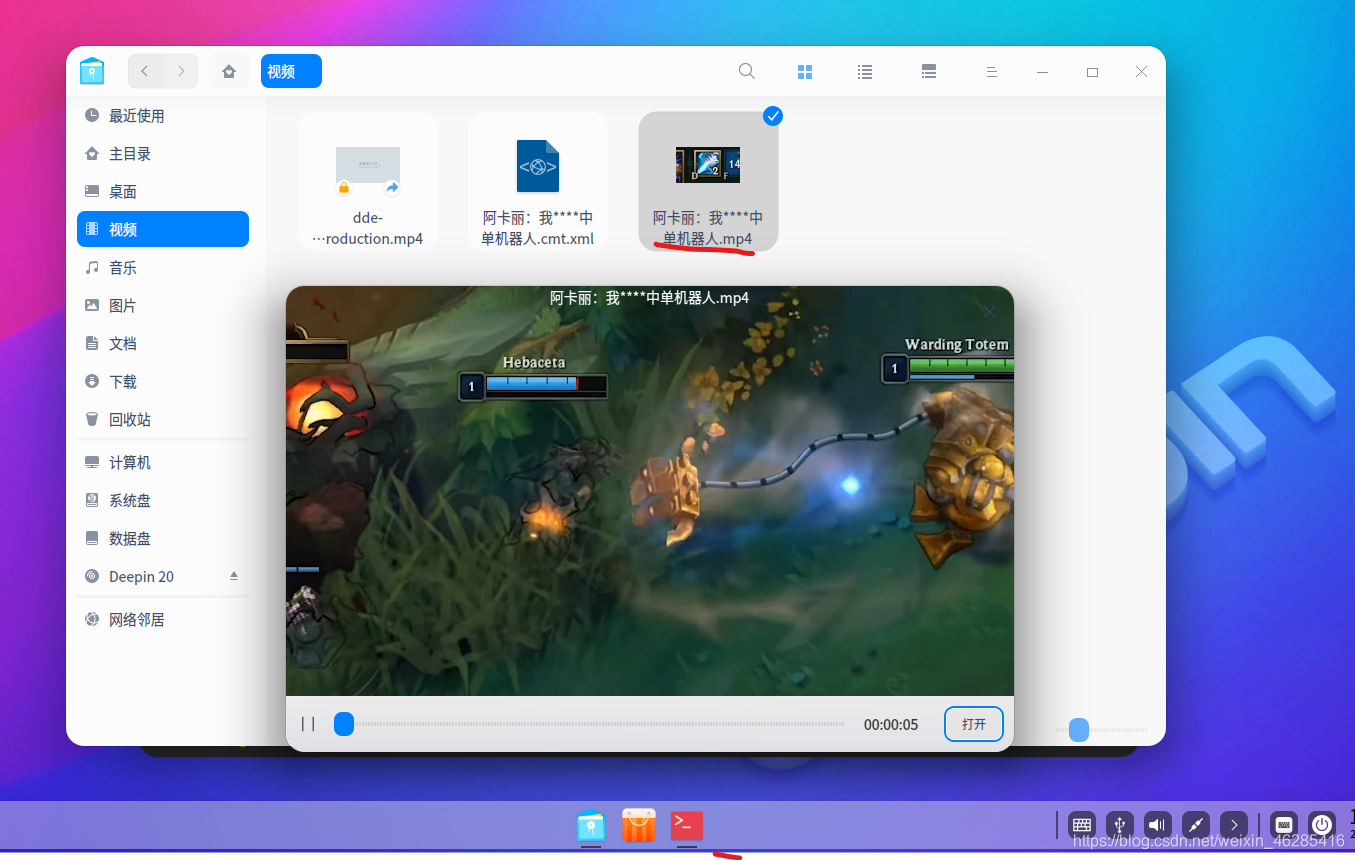
Task: Eject the Deepin 20 disc
Action: [x=234, y=576]
